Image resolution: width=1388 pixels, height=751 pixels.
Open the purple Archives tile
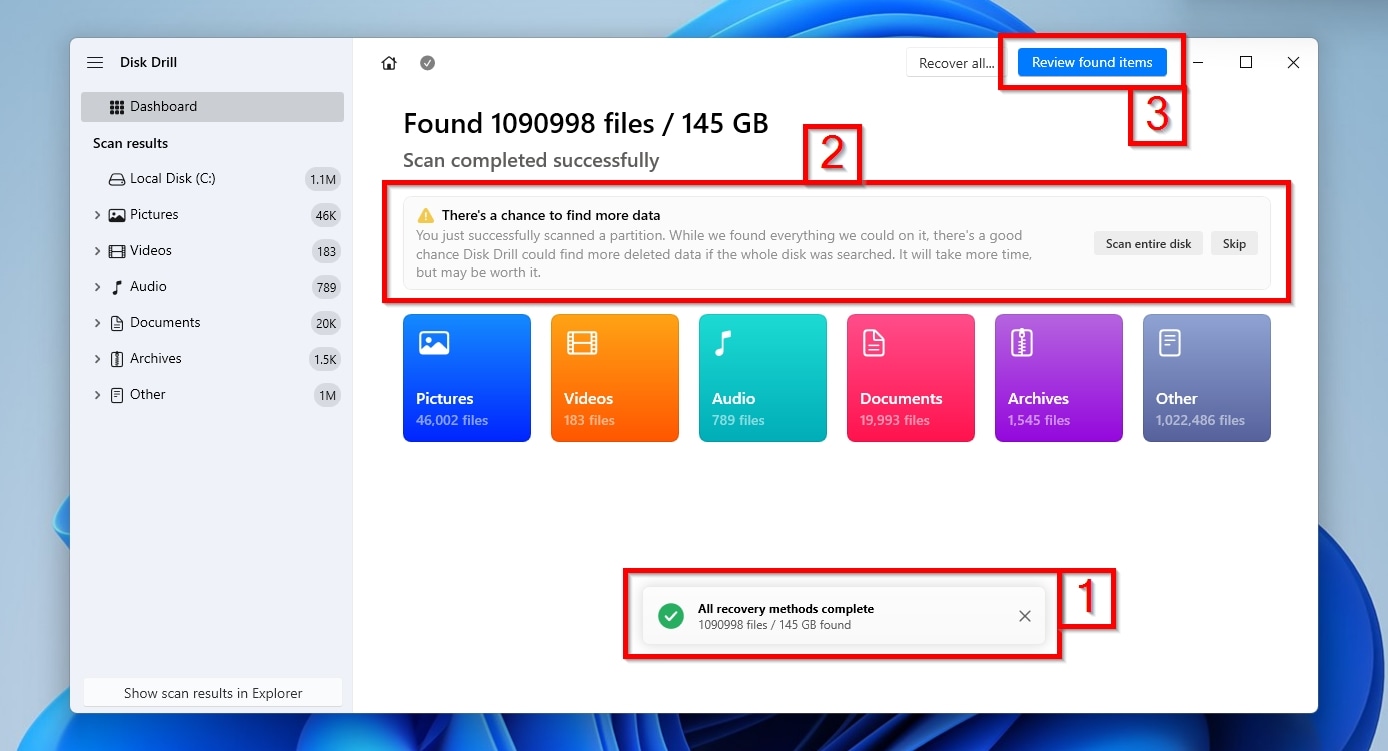[x=1059, y=378]
